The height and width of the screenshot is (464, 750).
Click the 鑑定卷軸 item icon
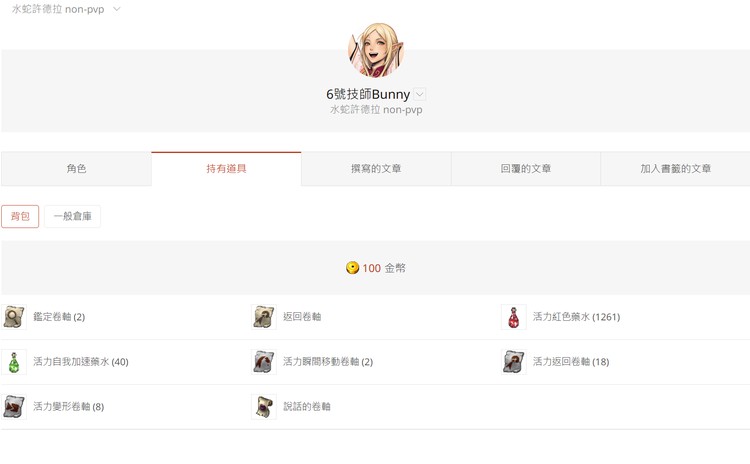[x=14, y=317]
